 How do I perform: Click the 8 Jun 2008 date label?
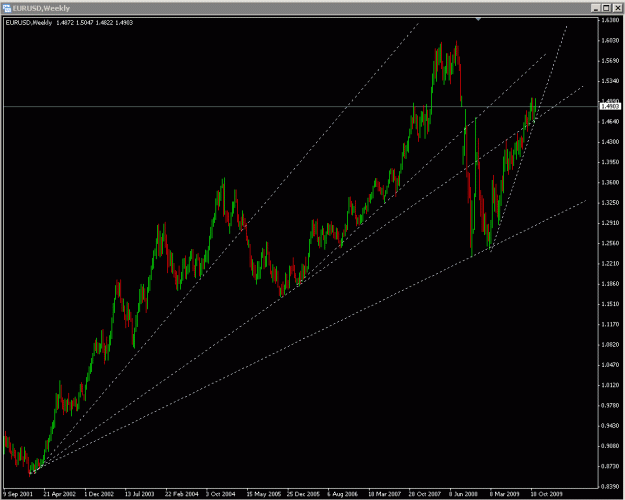tap(464, 494)
